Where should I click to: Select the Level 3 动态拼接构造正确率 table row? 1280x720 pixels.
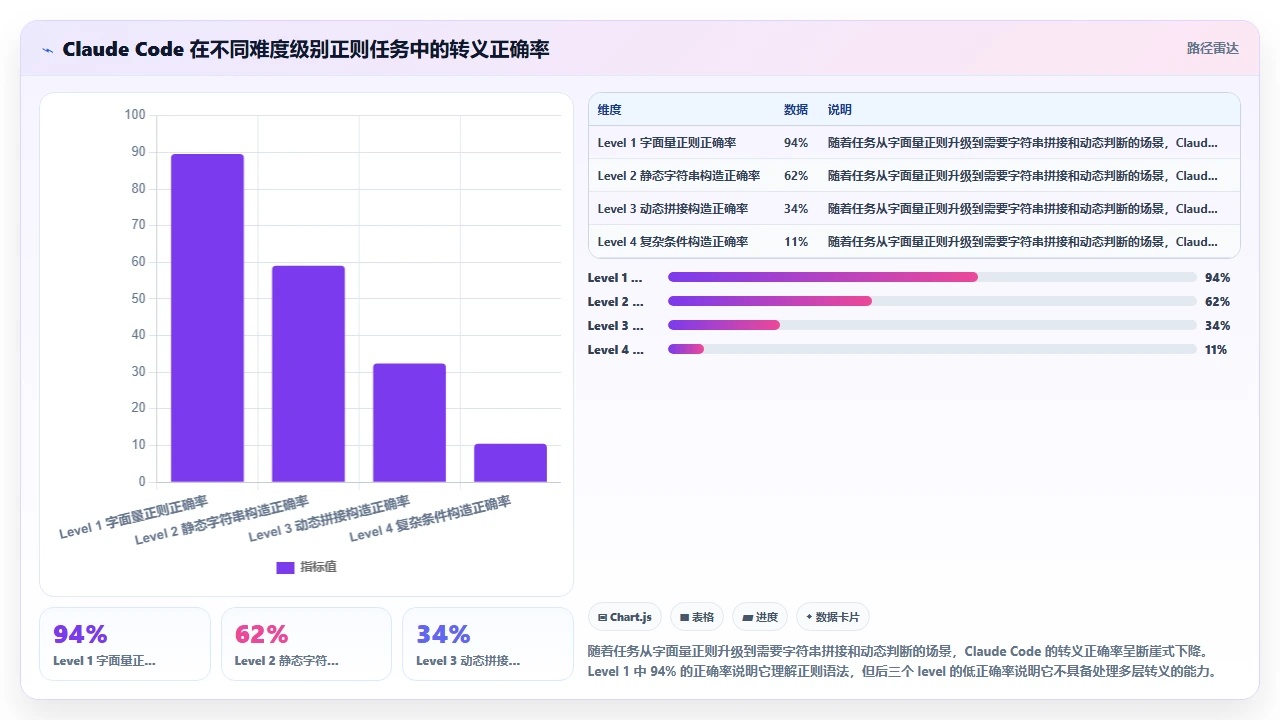pos(914,209)
